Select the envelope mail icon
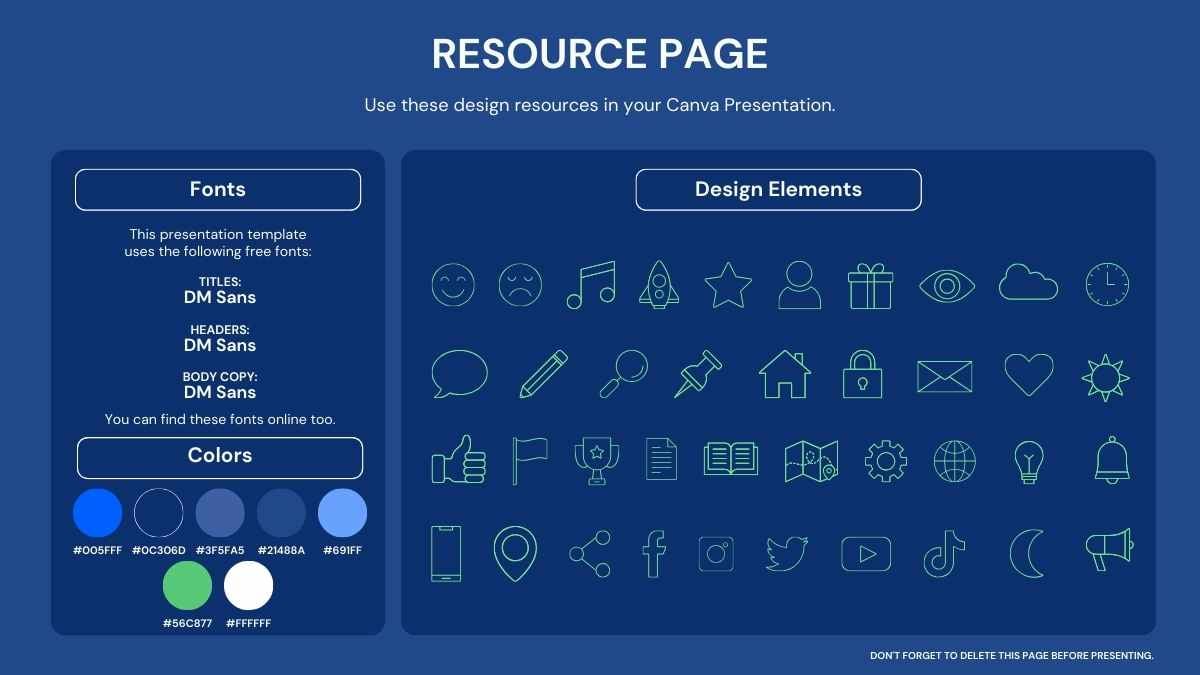This screenshot has width=1200, height=675. click(945, 376)
